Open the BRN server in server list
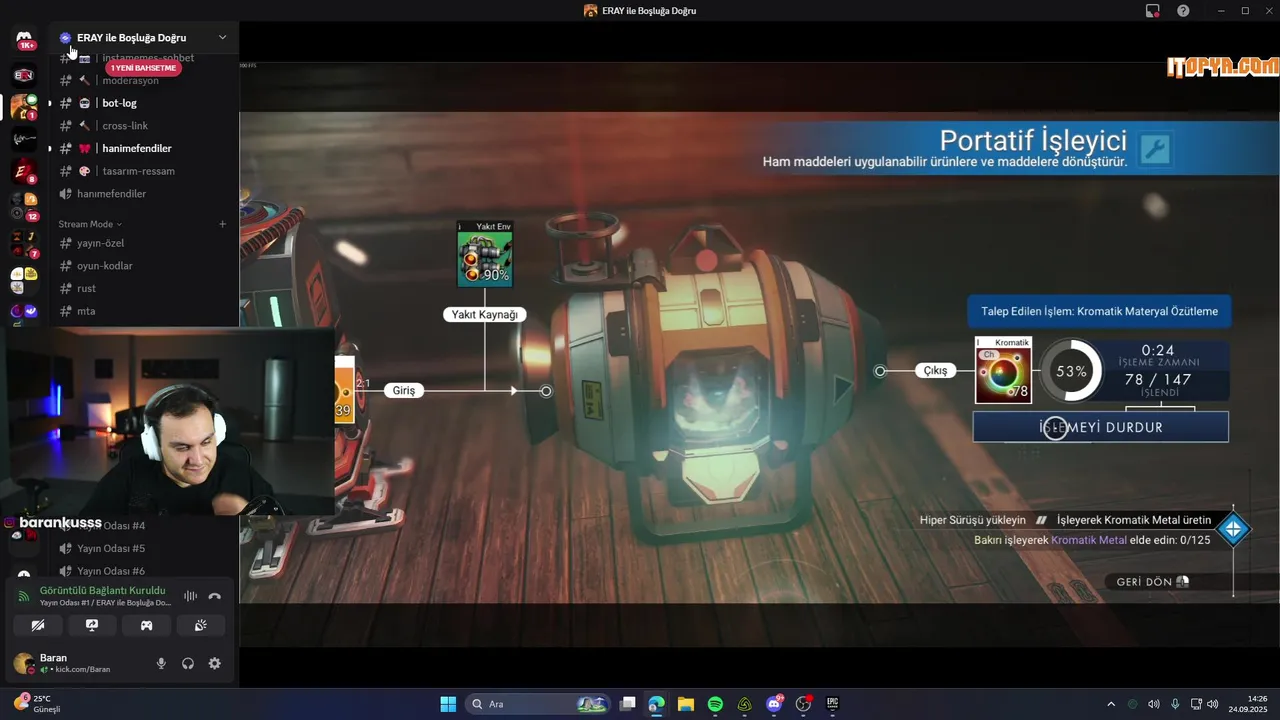The height and width of the screenshot is (720, 1280). (24, 75)
